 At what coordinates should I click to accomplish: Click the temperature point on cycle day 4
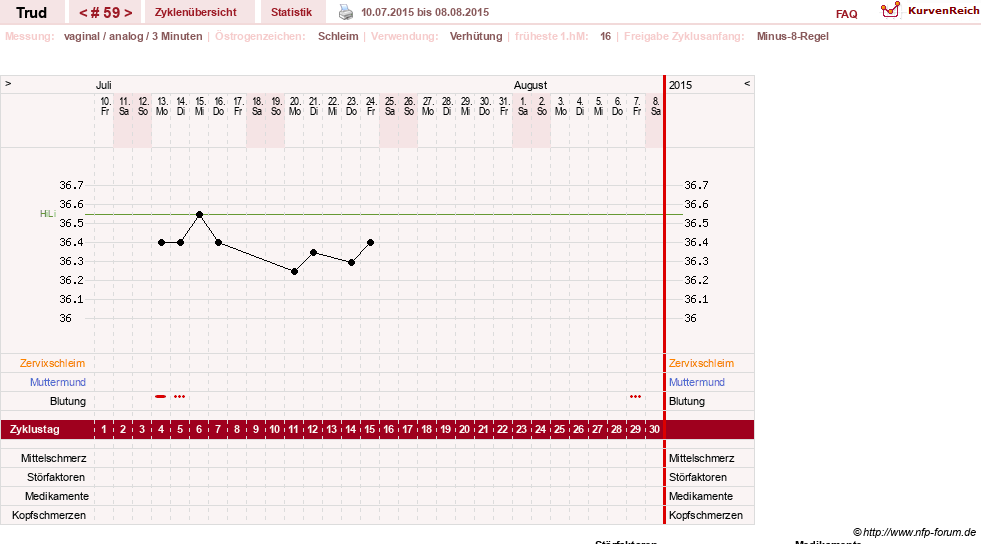(161, 243)
